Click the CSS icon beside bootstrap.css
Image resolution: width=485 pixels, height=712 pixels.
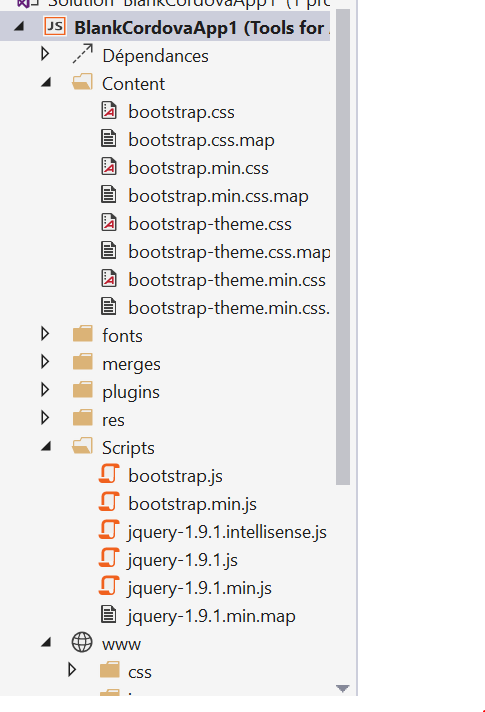tap(109, 111)
